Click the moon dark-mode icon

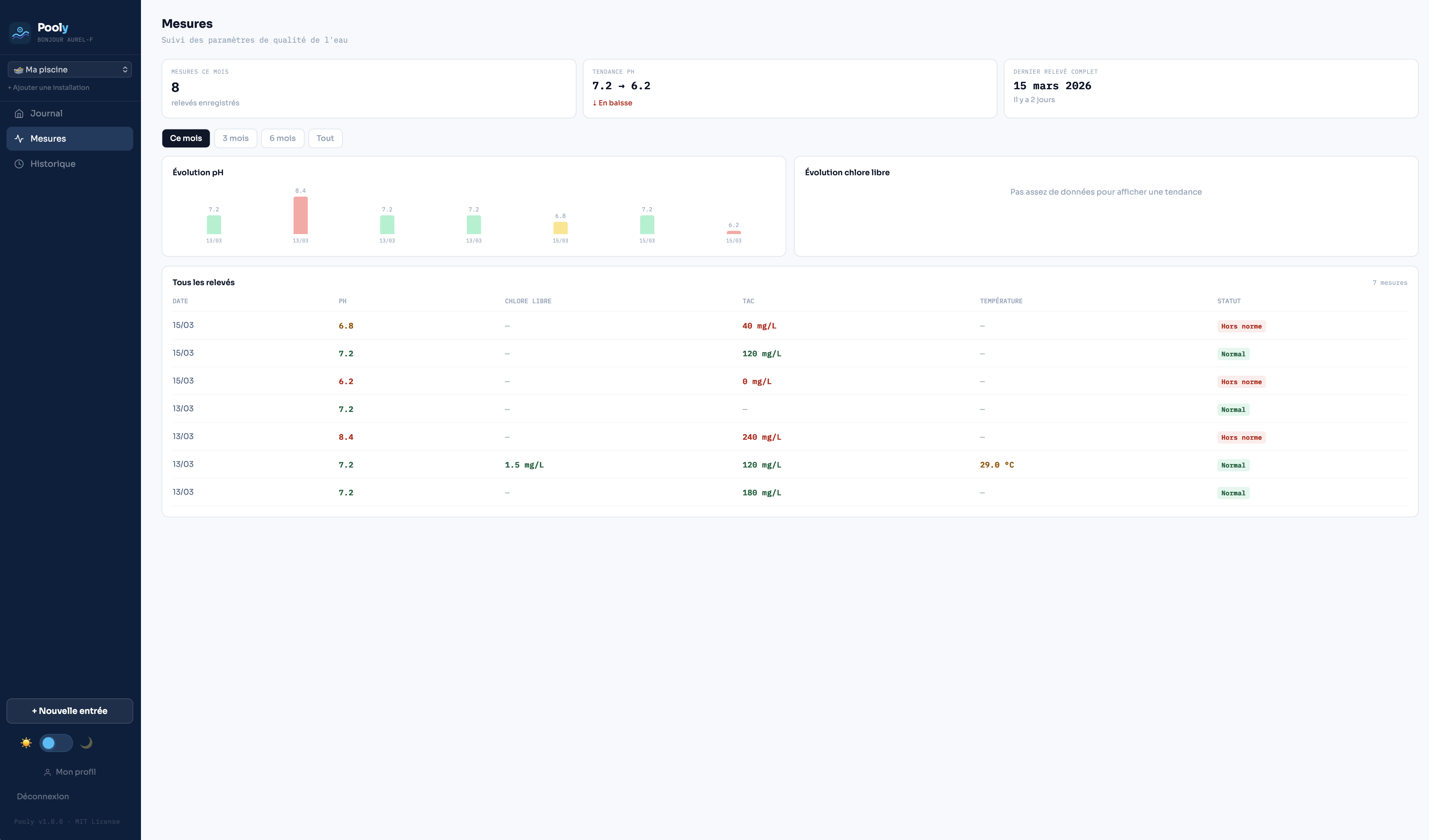point(86,743)
